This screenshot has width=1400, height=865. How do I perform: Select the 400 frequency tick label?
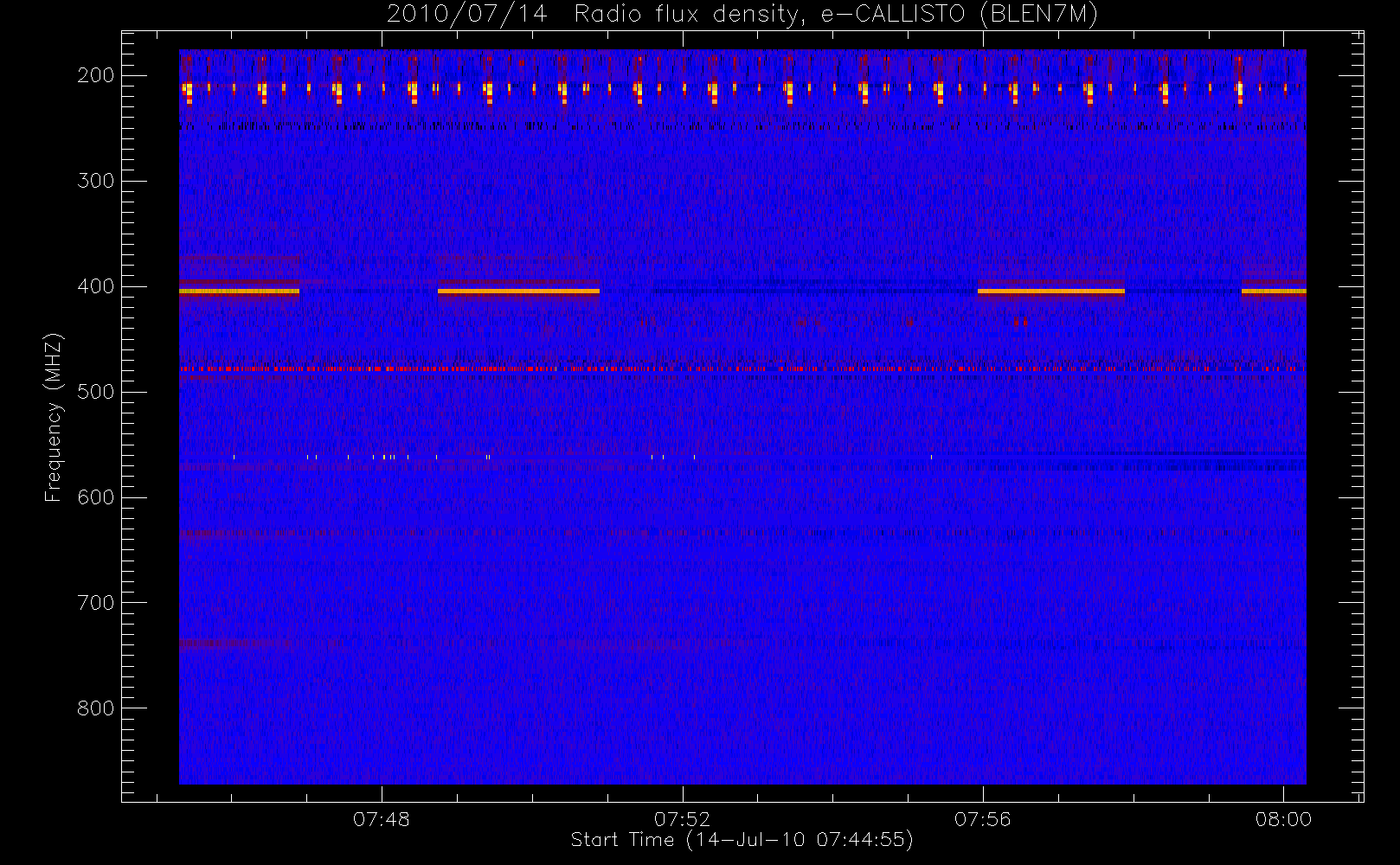click(x=95, y=286)
